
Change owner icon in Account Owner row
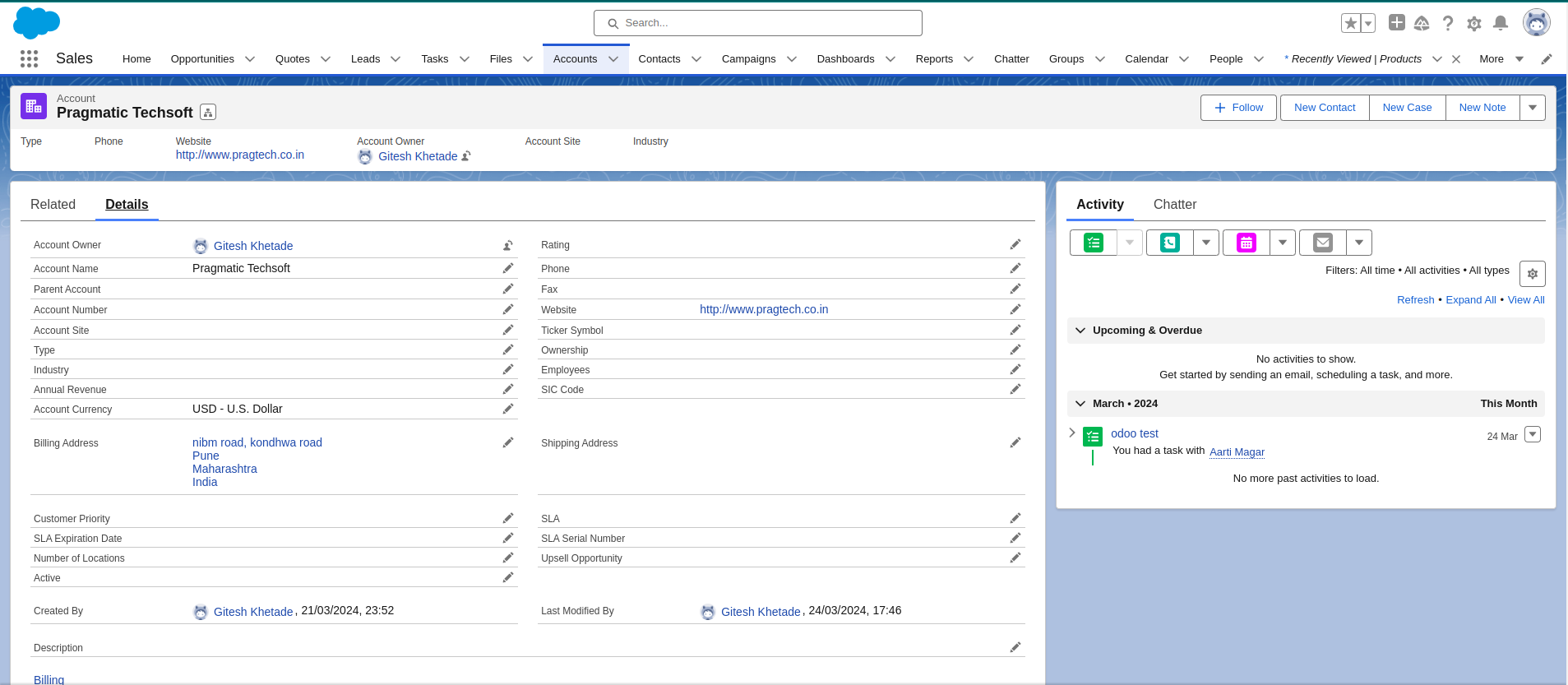(x=508, y=245)
